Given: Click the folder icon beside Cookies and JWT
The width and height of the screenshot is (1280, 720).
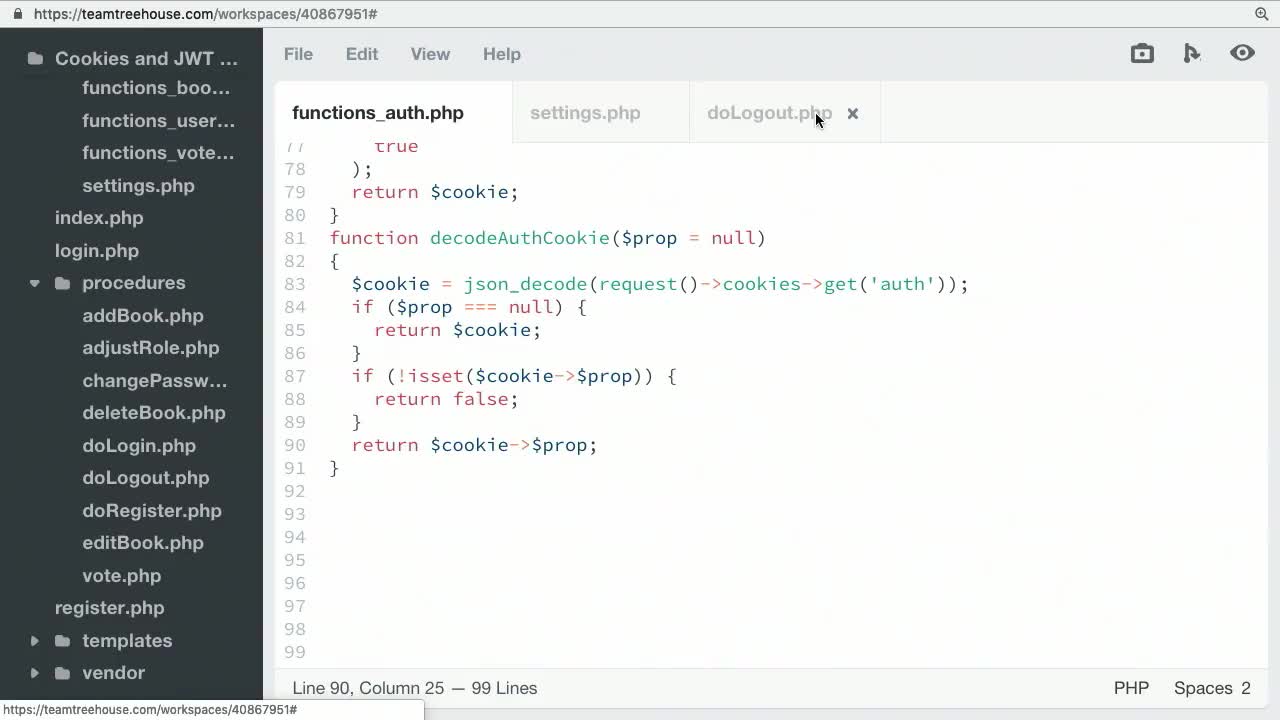Looking at the screenshot, I should click(x=34, y=58).
